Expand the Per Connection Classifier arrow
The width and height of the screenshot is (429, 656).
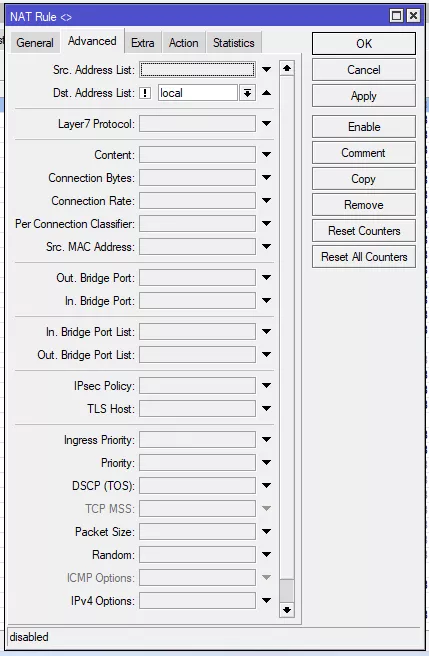266,223
